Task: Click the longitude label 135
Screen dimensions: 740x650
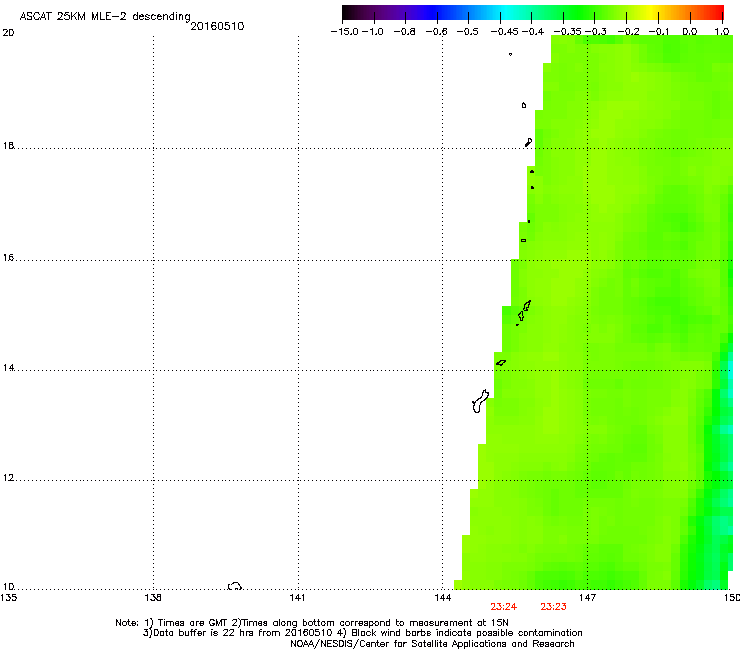Action: (9, 598)
